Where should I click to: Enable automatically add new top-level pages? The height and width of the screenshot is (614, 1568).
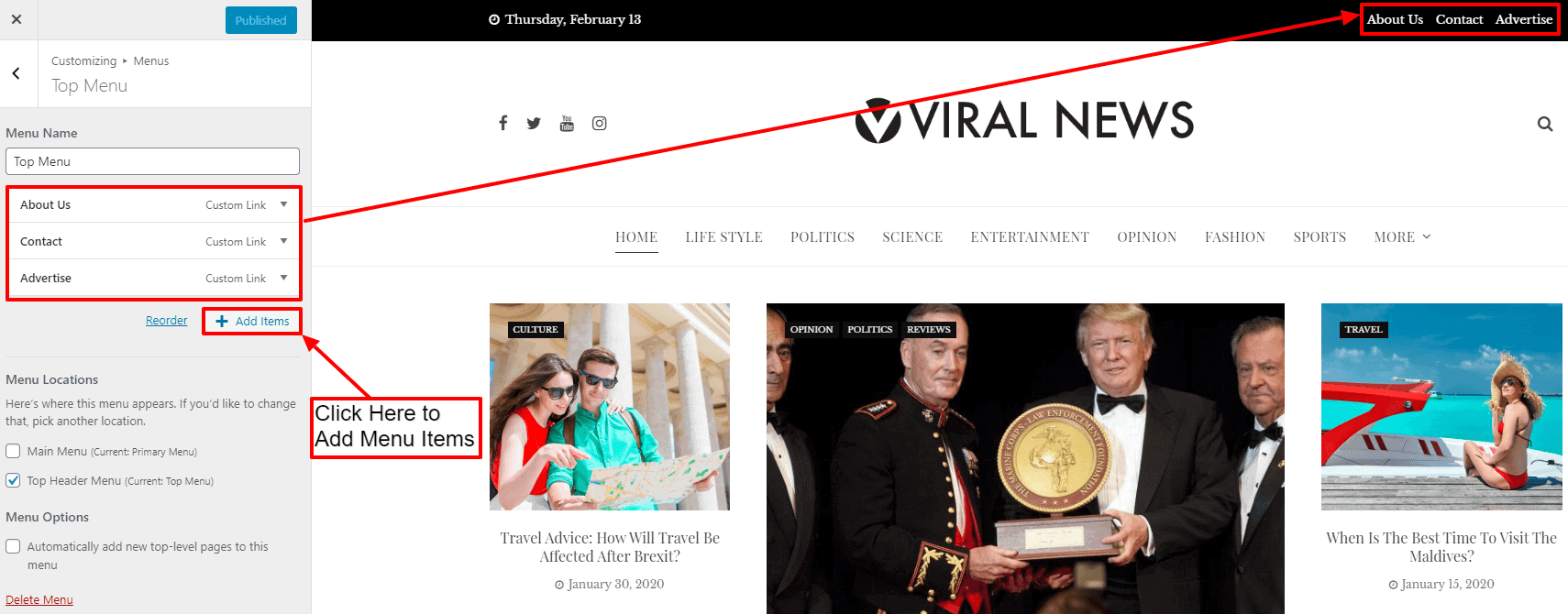(x=13, y=546)
